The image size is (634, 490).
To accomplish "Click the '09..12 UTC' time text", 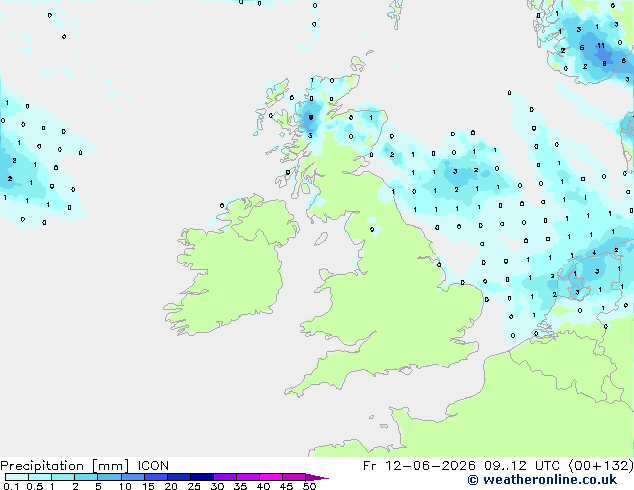I will (x=522, y=466).
